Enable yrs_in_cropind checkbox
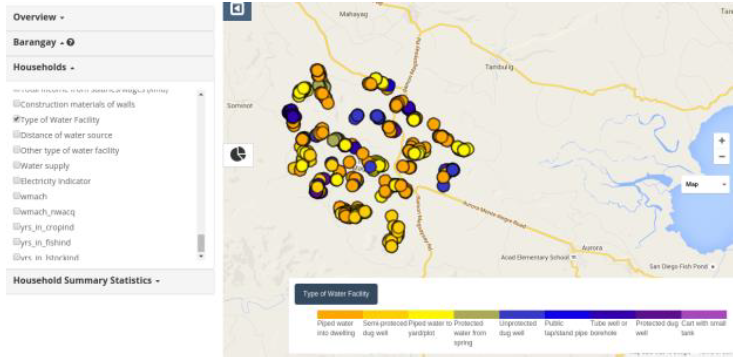742x362 pixels. [x=17, y=227]
